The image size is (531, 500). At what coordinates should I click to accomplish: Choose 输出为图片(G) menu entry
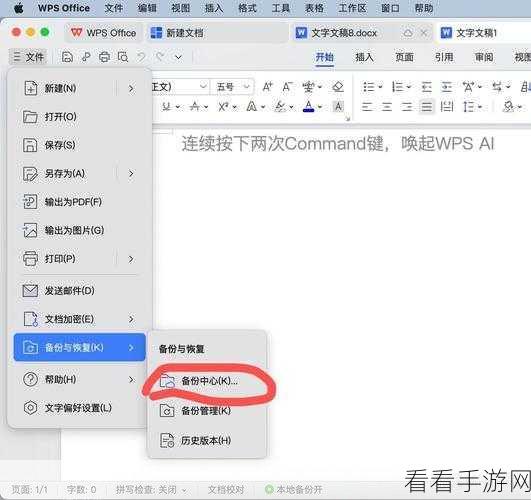pos(80,230)
